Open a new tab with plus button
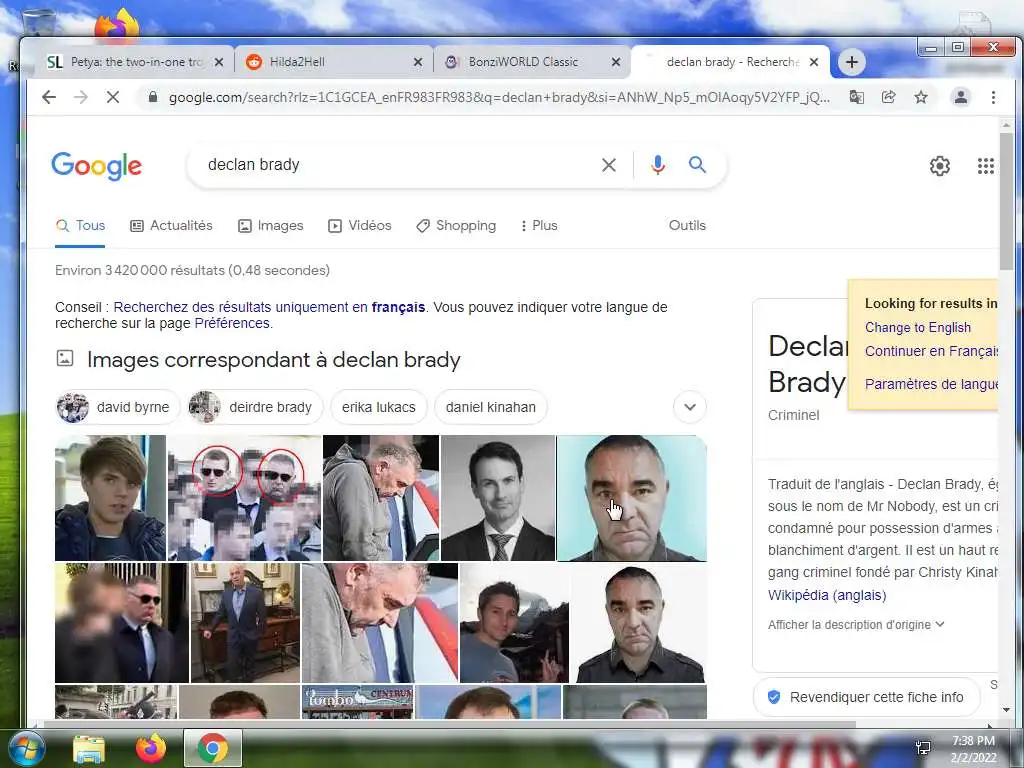1024x768 pixels. coord(851,62)
